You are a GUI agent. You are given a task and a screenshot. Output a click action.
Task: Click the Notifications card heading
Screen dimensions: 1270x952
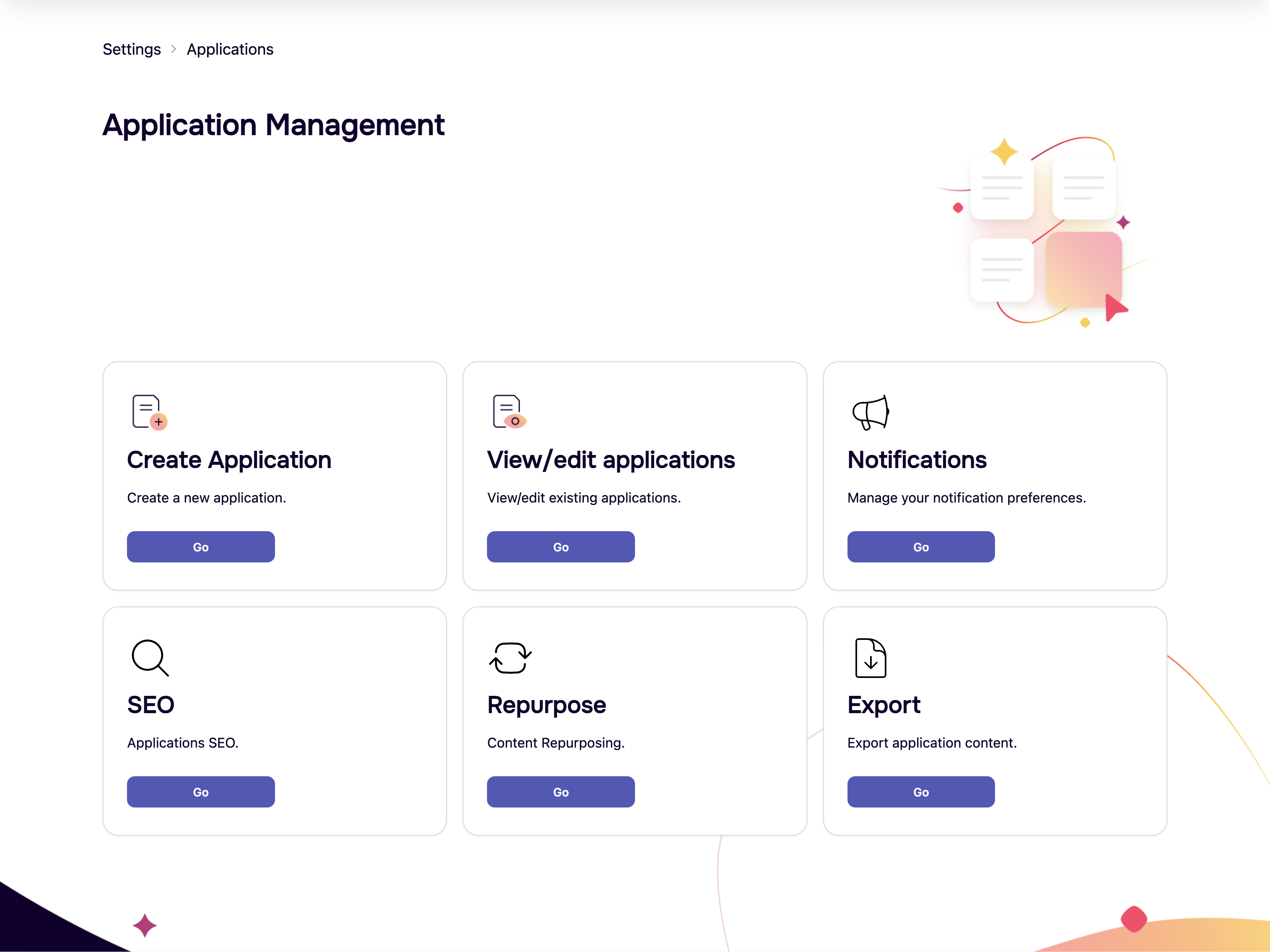916,460
